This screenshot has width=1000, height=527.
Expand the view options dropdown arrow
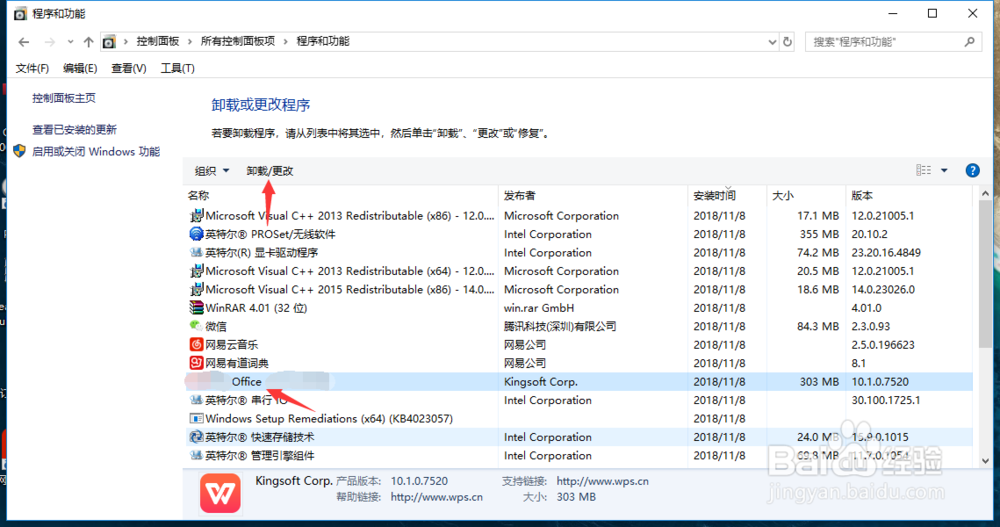point(944,170)
